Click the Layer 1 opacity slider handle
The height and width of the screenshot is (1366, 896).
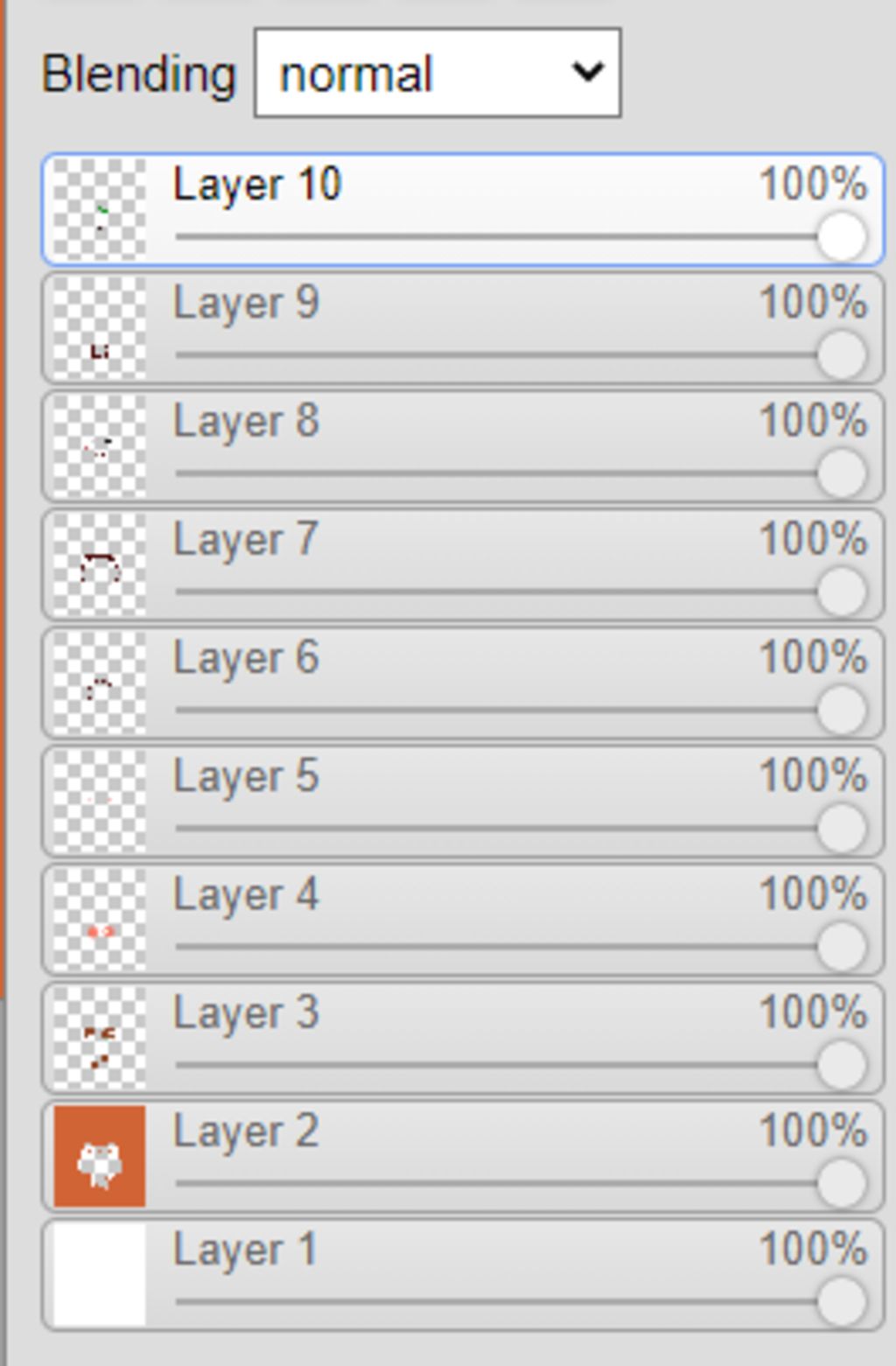coord(842,1301)
